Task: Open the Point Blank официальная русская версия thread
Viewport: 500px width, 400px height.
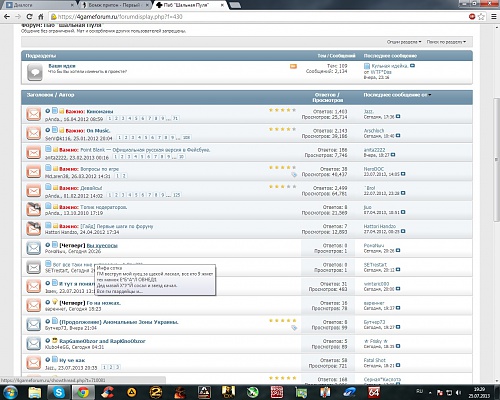Action: pos(145,150)
